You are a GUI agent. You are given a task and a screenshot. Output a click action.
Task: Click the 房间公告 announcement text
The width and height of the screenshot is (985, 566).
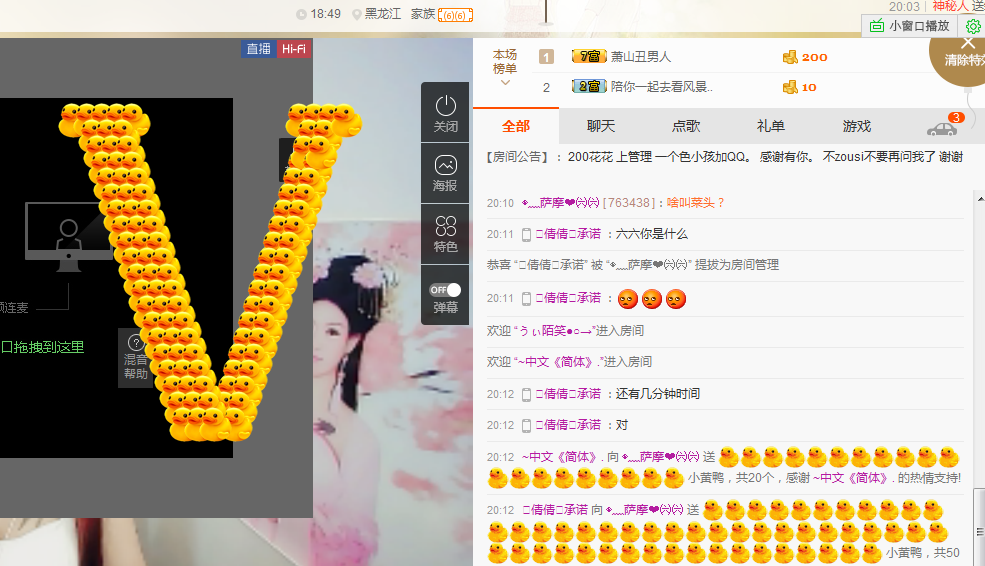[724, 157]
